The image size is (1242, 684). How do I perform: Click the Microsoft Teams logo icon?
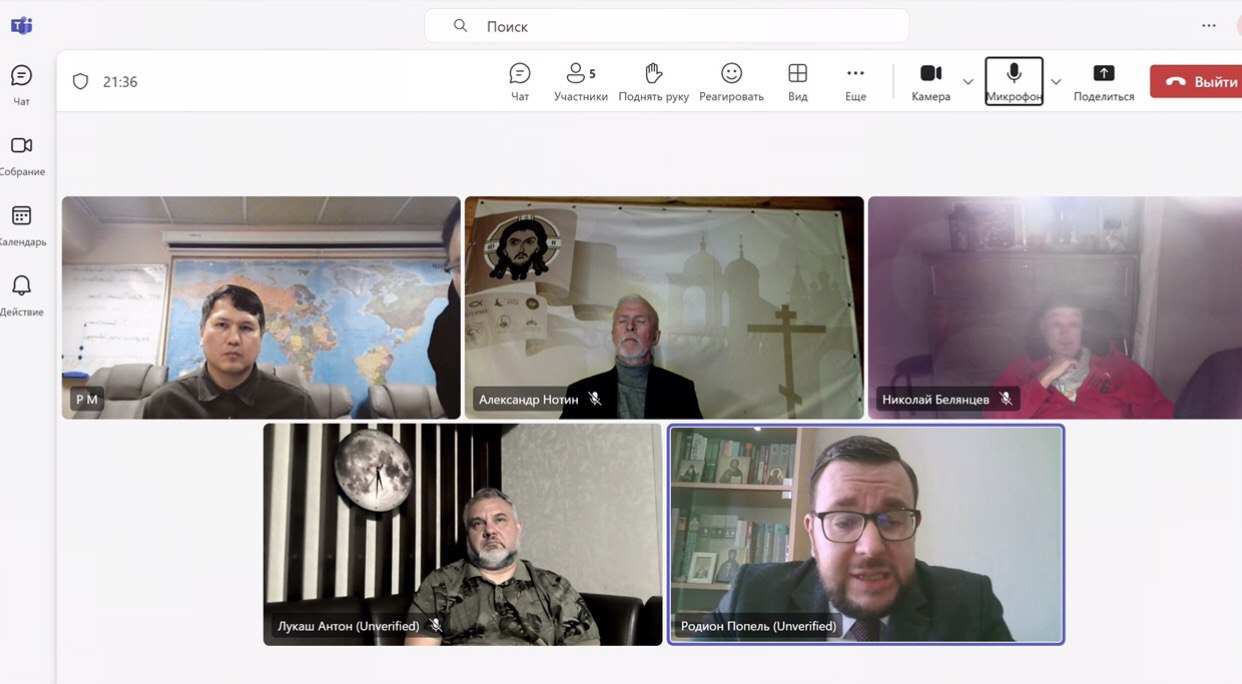point(21,25)
